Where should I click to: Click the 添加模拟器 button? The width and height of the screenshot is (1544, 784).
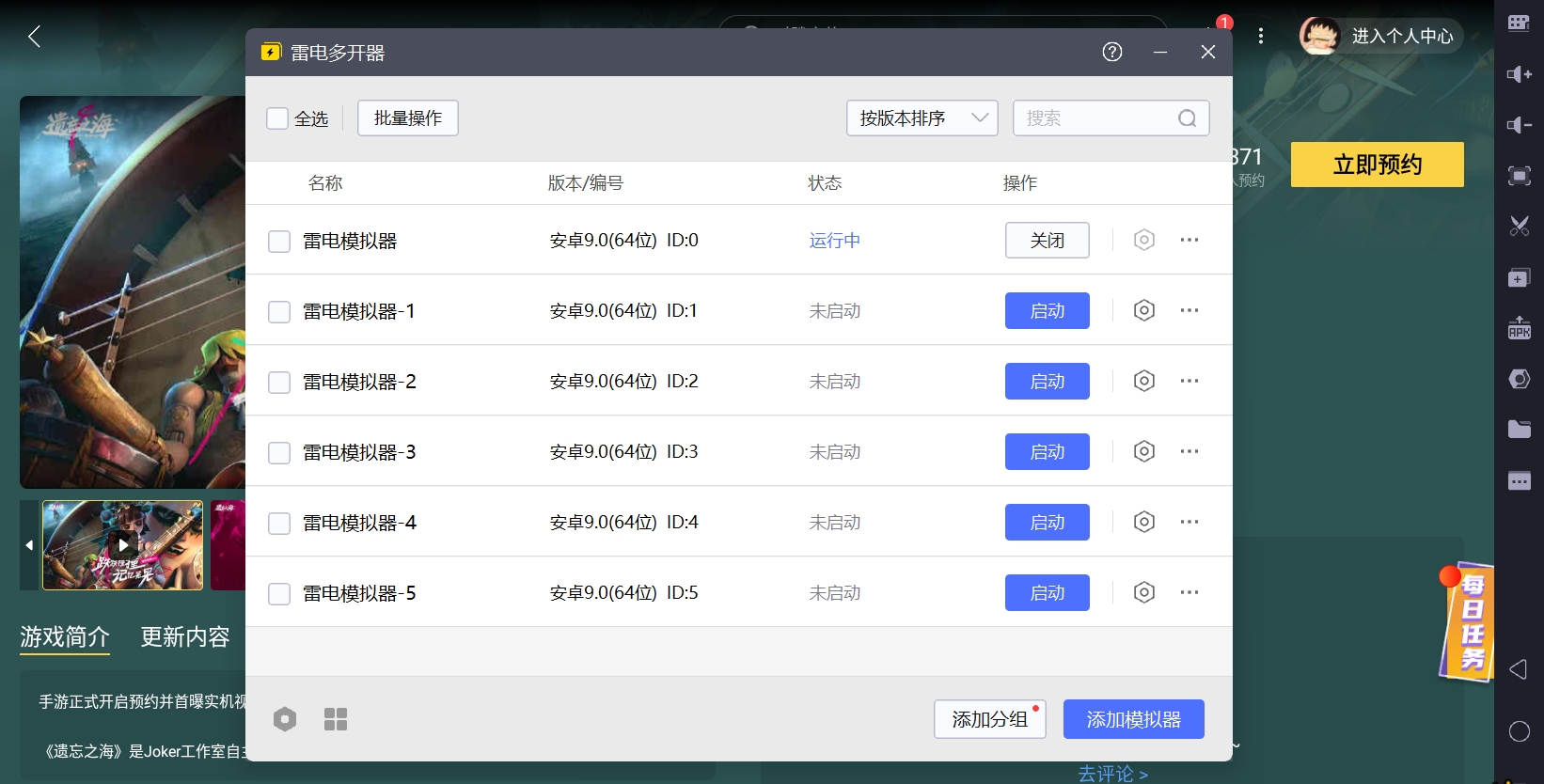(x=1133, y=719)
